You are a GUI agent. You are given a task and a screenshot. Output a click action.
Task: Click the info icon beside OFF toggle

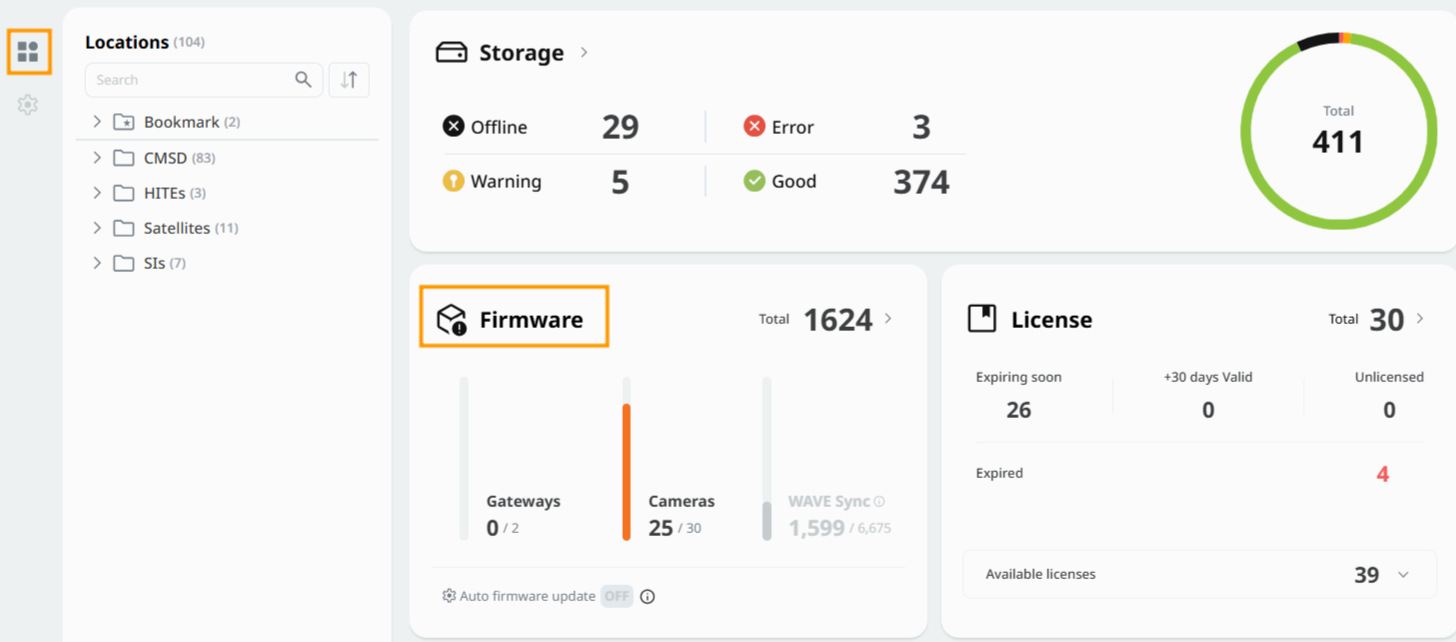point(647,597)
